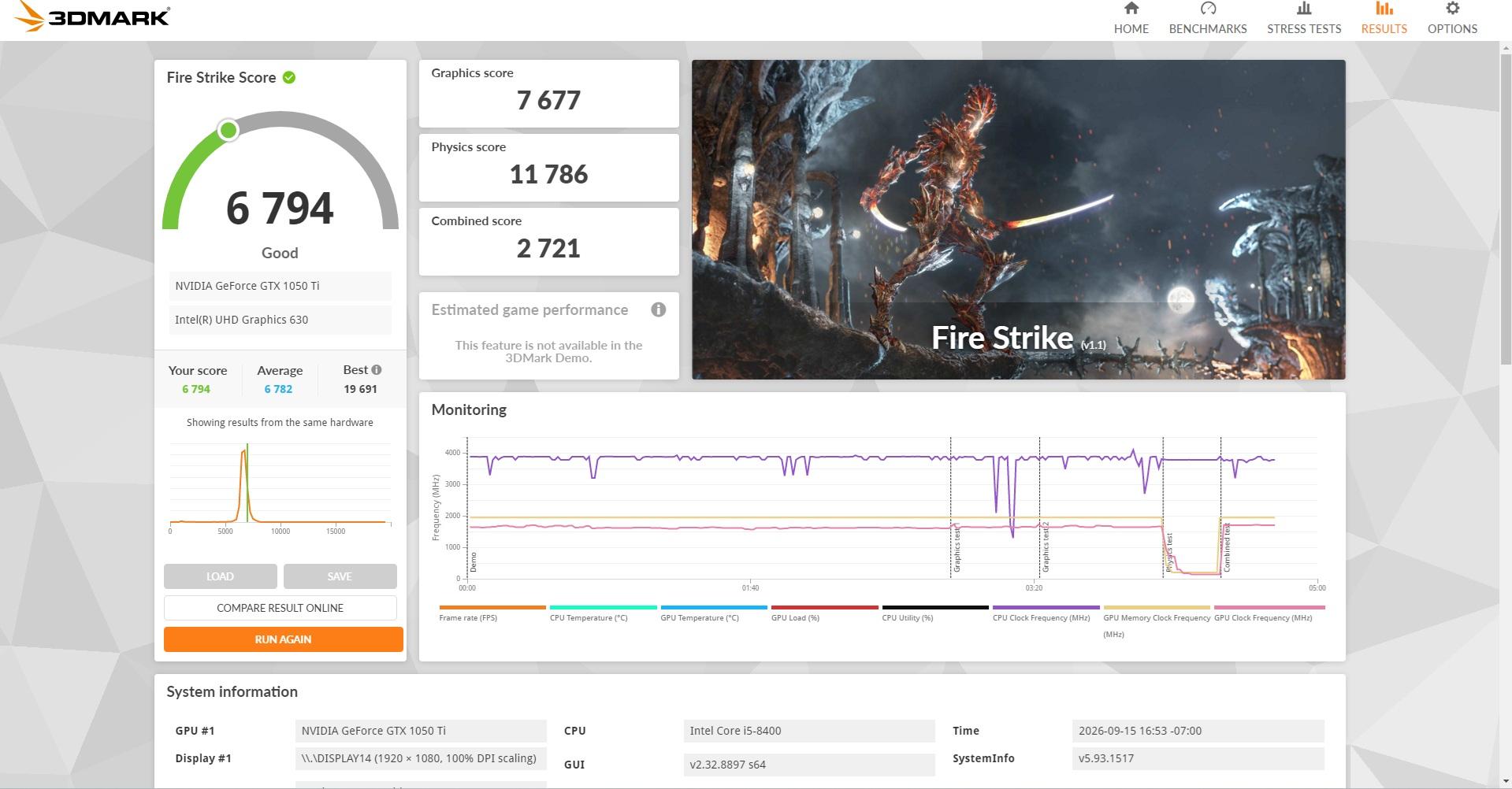The image size is (1512, 789).
Task: Toggle CPU Temperature legend swatch
Action: click(x=603, y=607)
